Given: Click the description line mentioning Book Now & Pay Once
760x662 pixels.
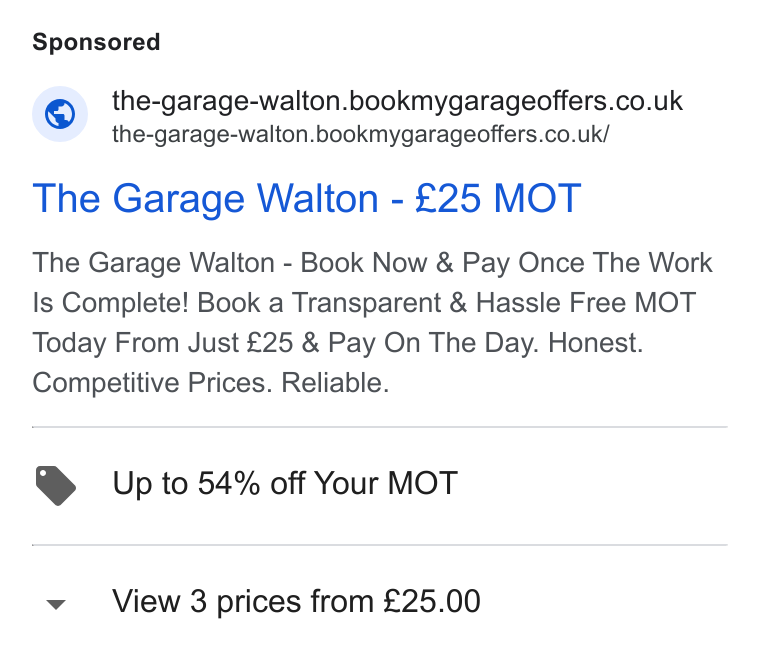Looking at the screenshot, I should tap(372, 263).
